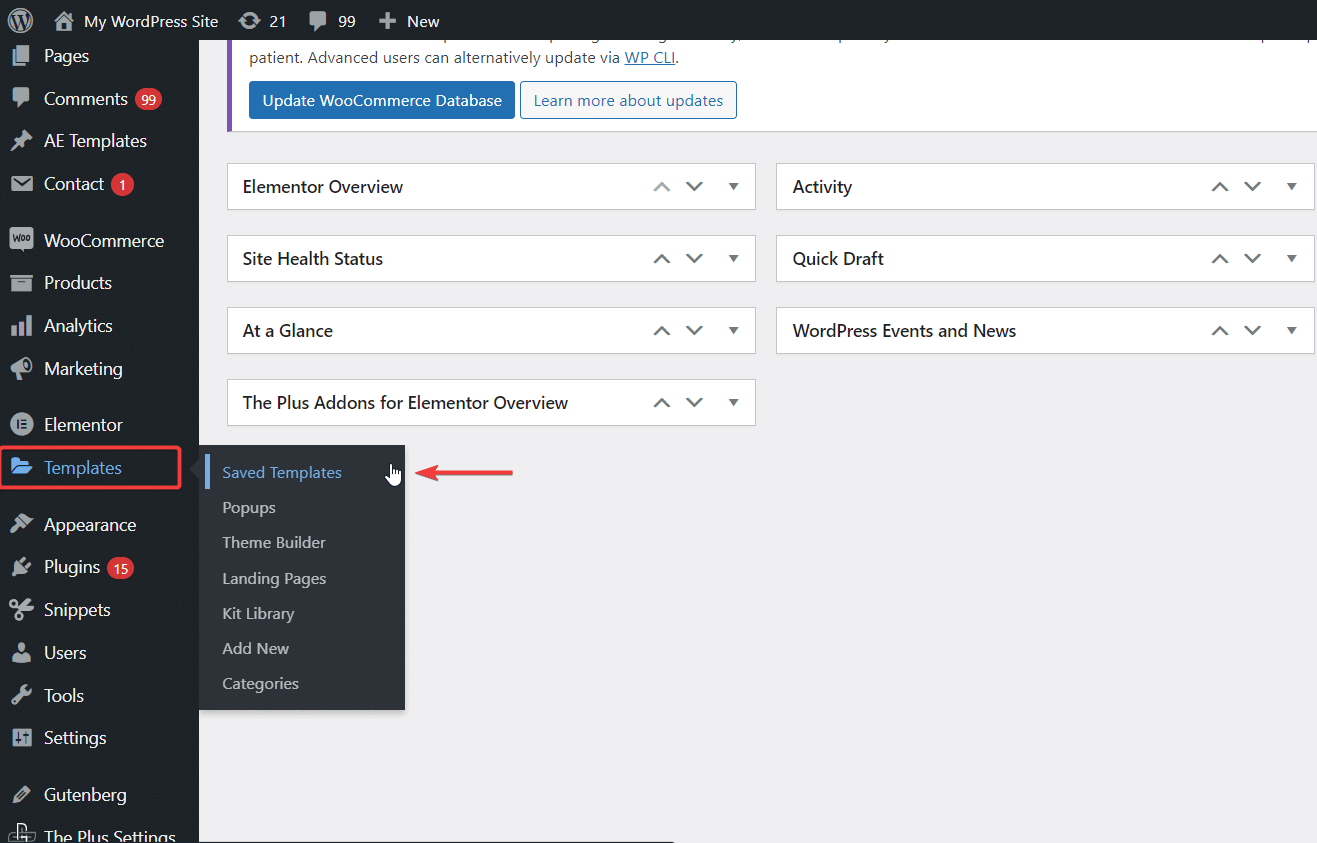Click the WordPress logo in the admin bar

(20, 20)
